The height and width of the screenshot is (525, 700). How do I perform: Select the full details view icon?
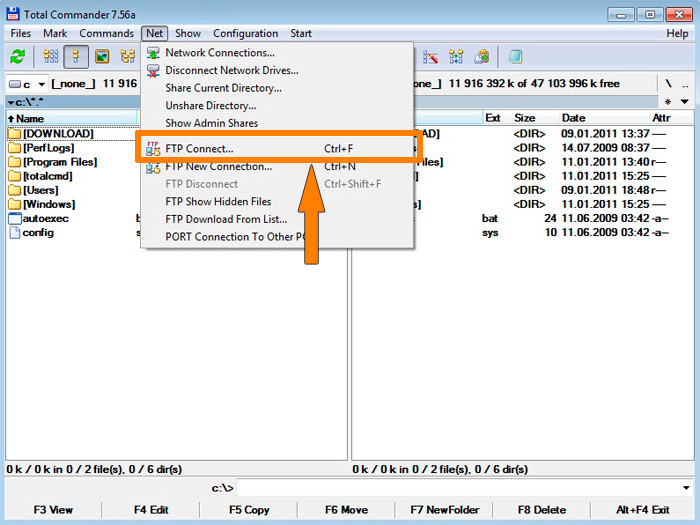coord(76,57)
